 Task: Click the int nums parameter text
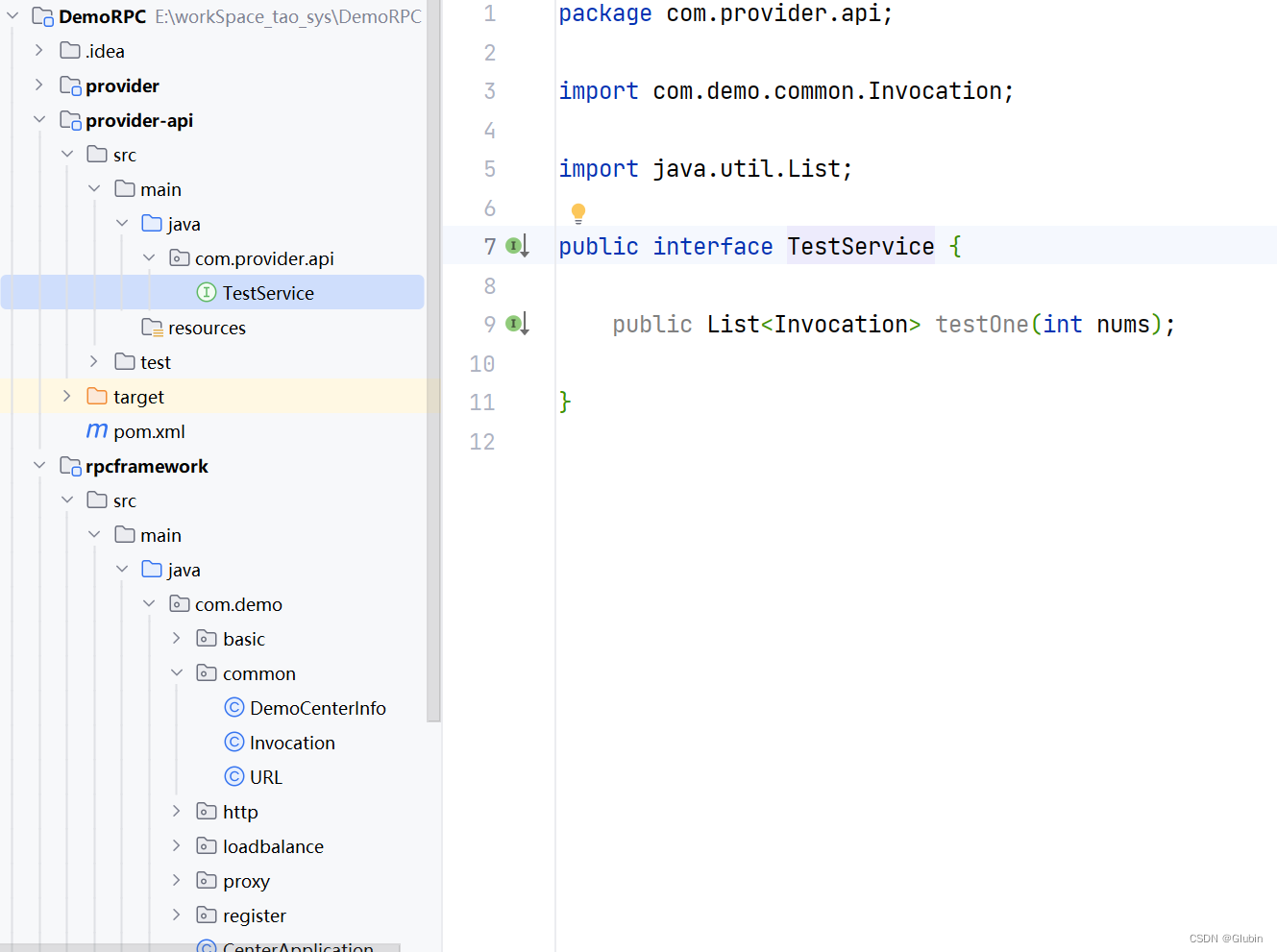1096,324
